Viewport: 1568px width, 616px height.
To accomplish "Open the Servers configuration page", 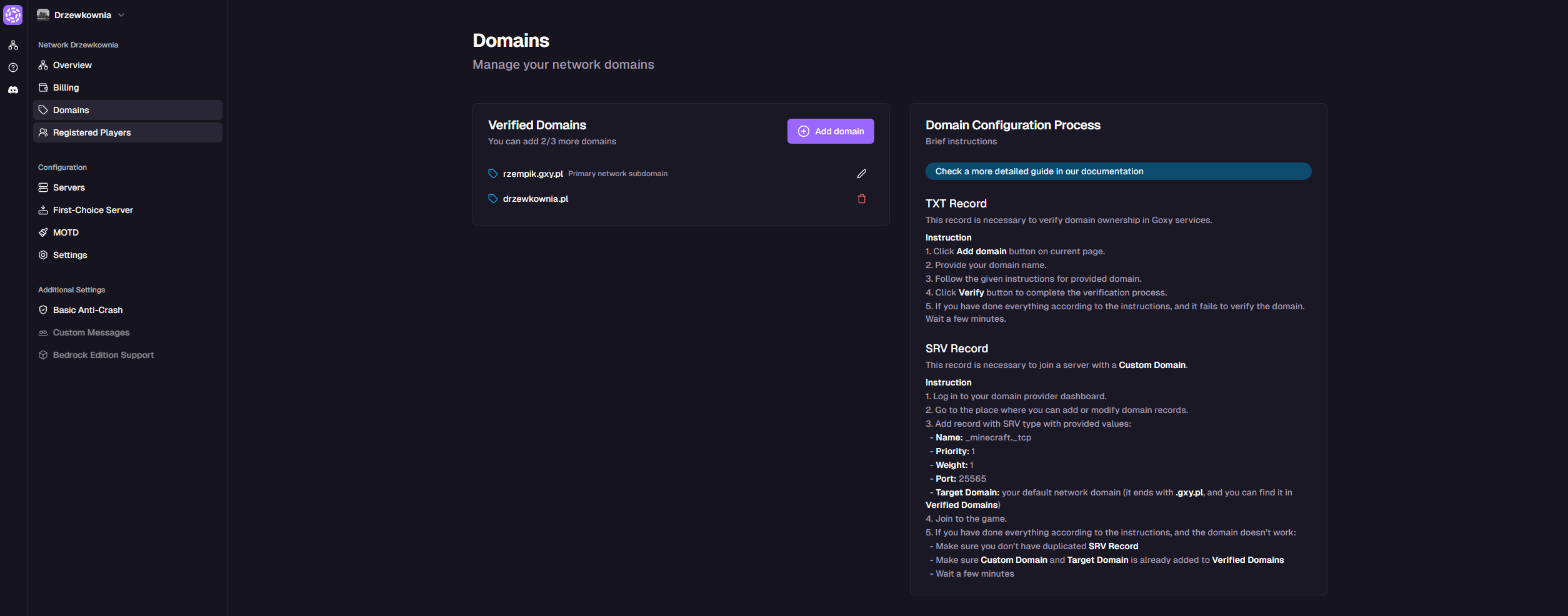I will tap(69, 187).
